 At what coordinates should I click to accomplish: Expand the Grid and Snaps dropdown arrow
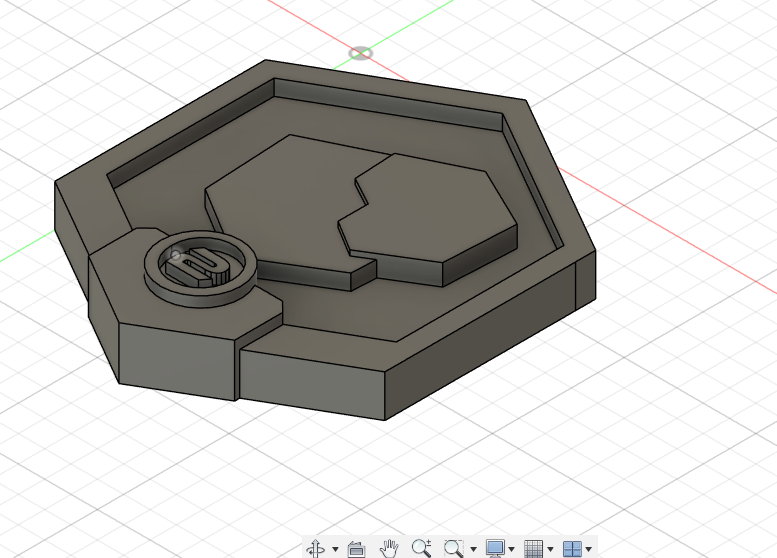click(550, 549)
